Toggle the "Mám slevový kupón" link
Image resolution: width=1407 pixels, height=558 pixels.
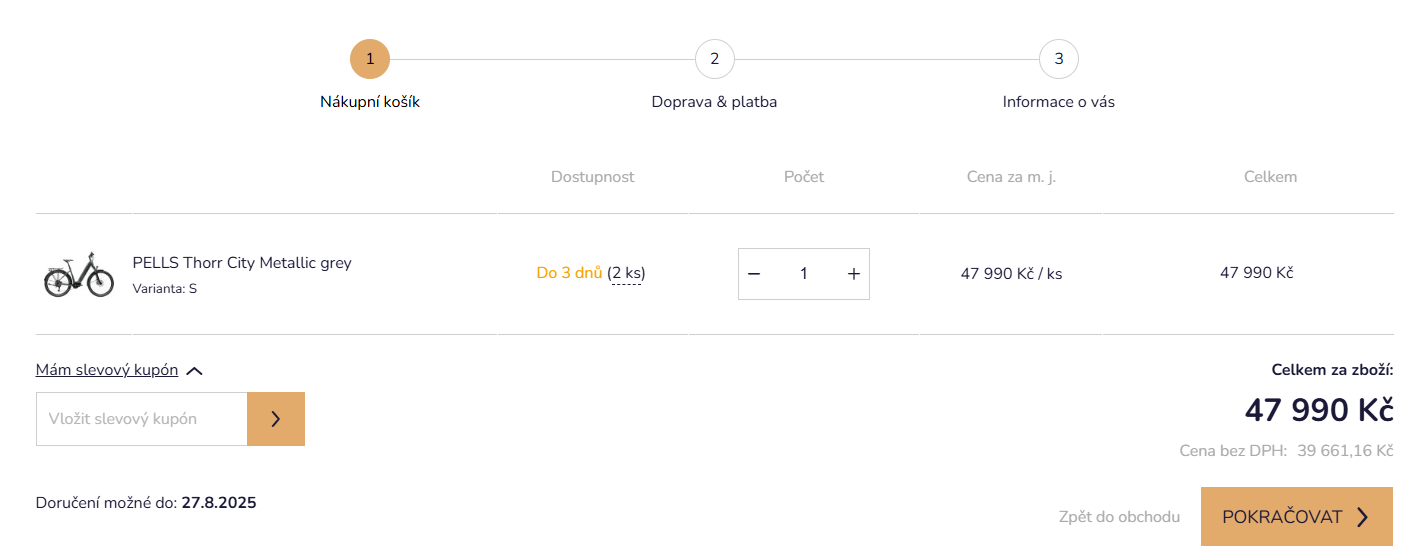coord(107,370)
